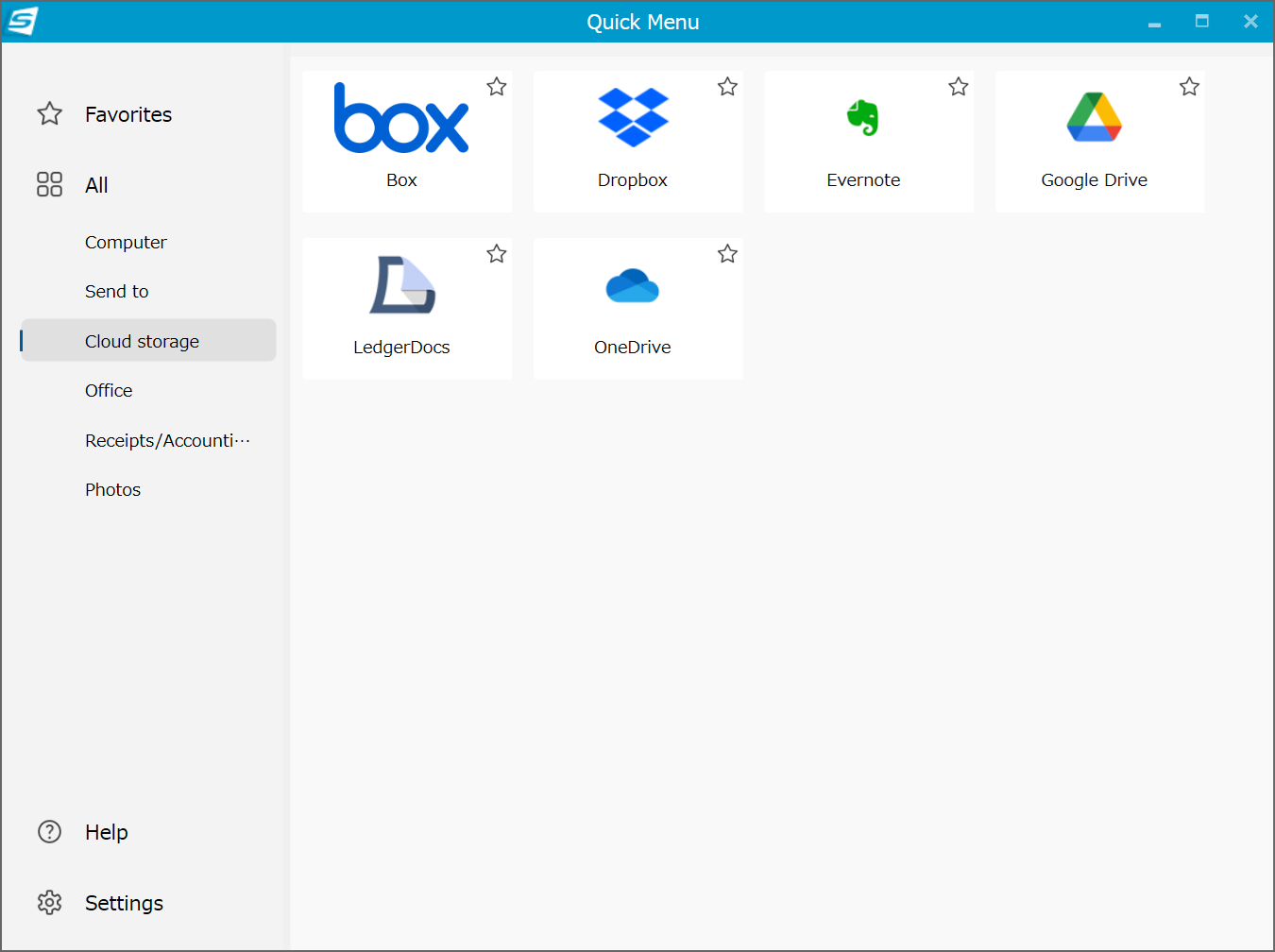
Task: Maximize the Quick Menu window
Action: click(1201, 22)
